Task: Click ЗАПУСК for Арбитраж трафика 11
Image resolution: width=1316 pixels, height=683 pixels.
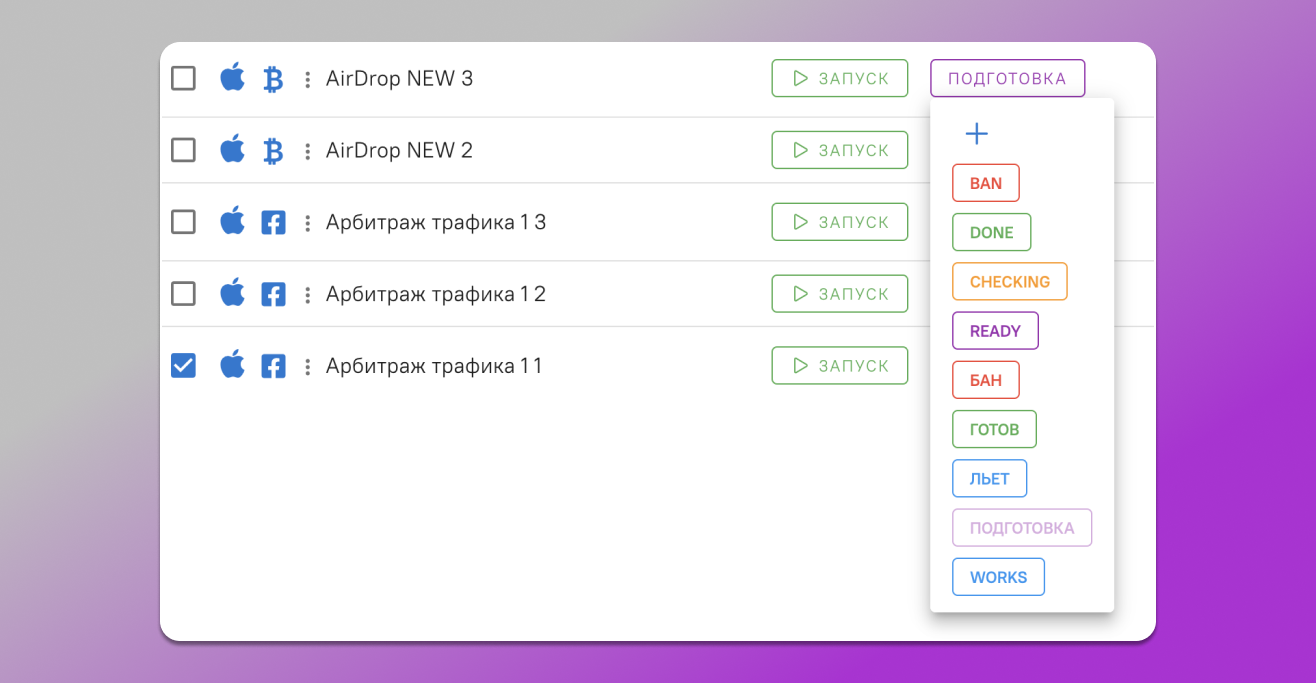Action: pyautogui.click(x=839, y=365)
